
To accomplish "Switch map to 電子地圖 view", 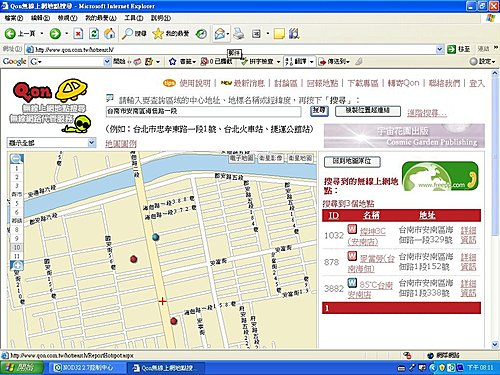I will (242, 158).
